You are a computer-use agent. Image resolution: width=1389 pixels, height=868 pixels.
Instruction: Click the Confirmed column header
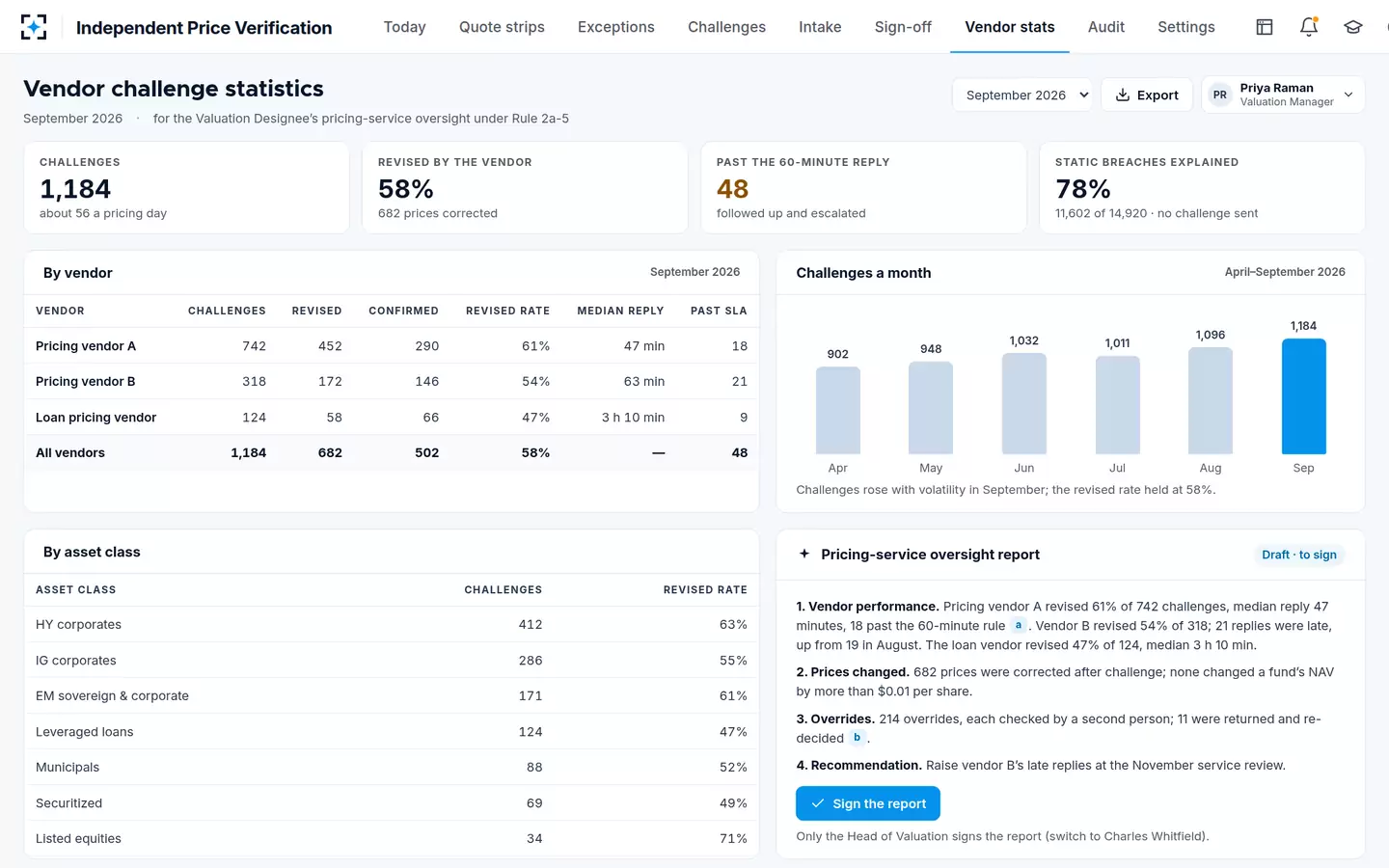pyautogui.click(x=403, y=311)
